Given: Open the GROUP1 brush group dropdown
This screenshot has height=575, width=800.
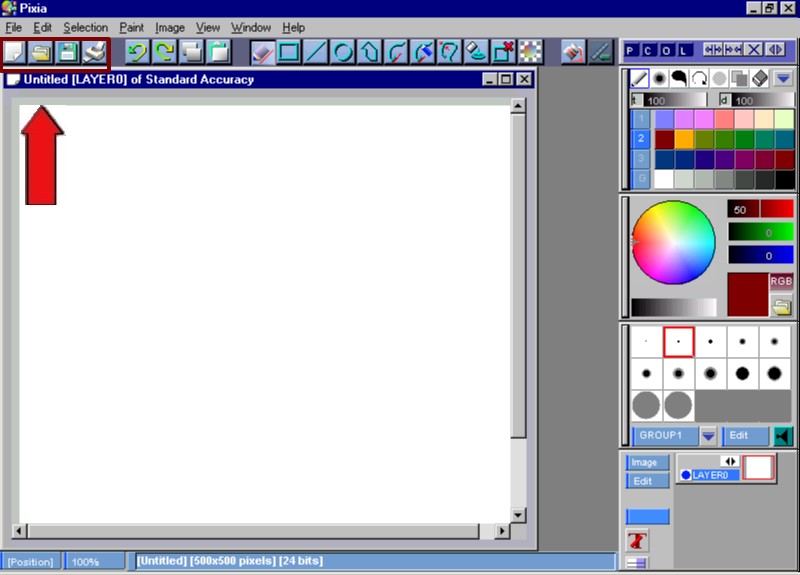Looking at the screenshot, I should 708,436.
